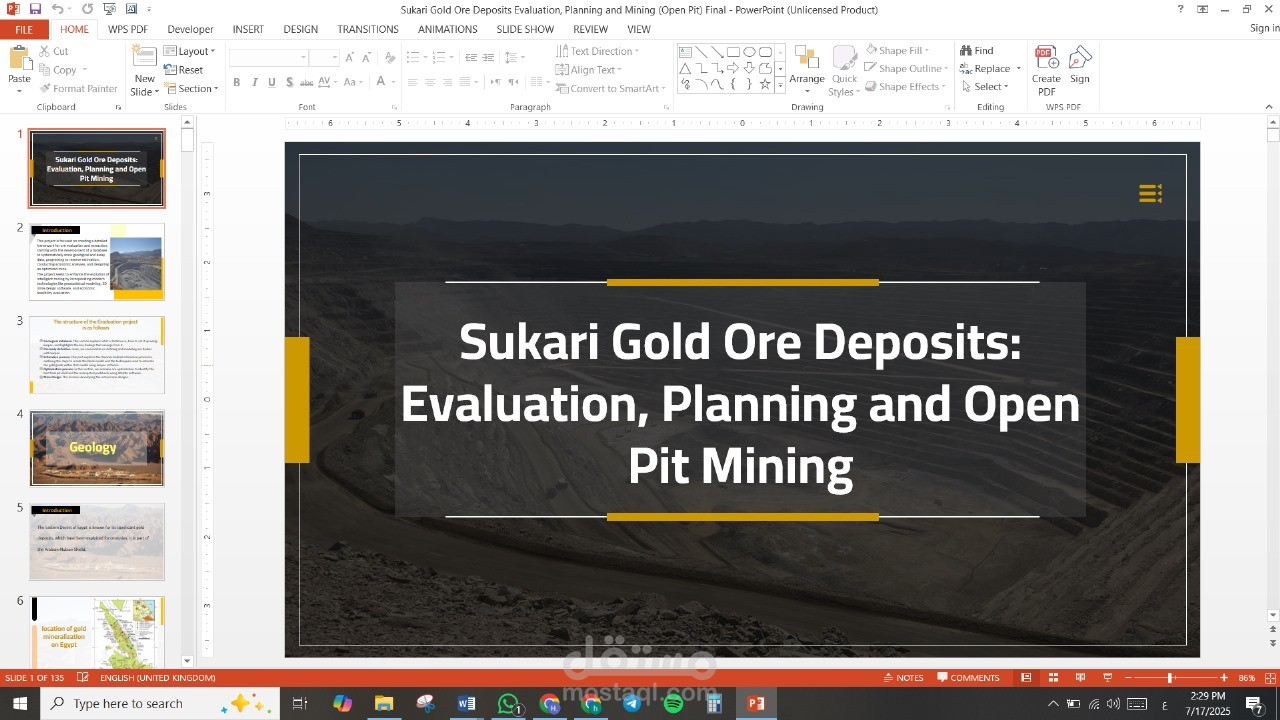The height and width of the screenshot is (720, 1280).
Task: Select slide 2 Introduction thumbnail
Action: tap(97, 262)
